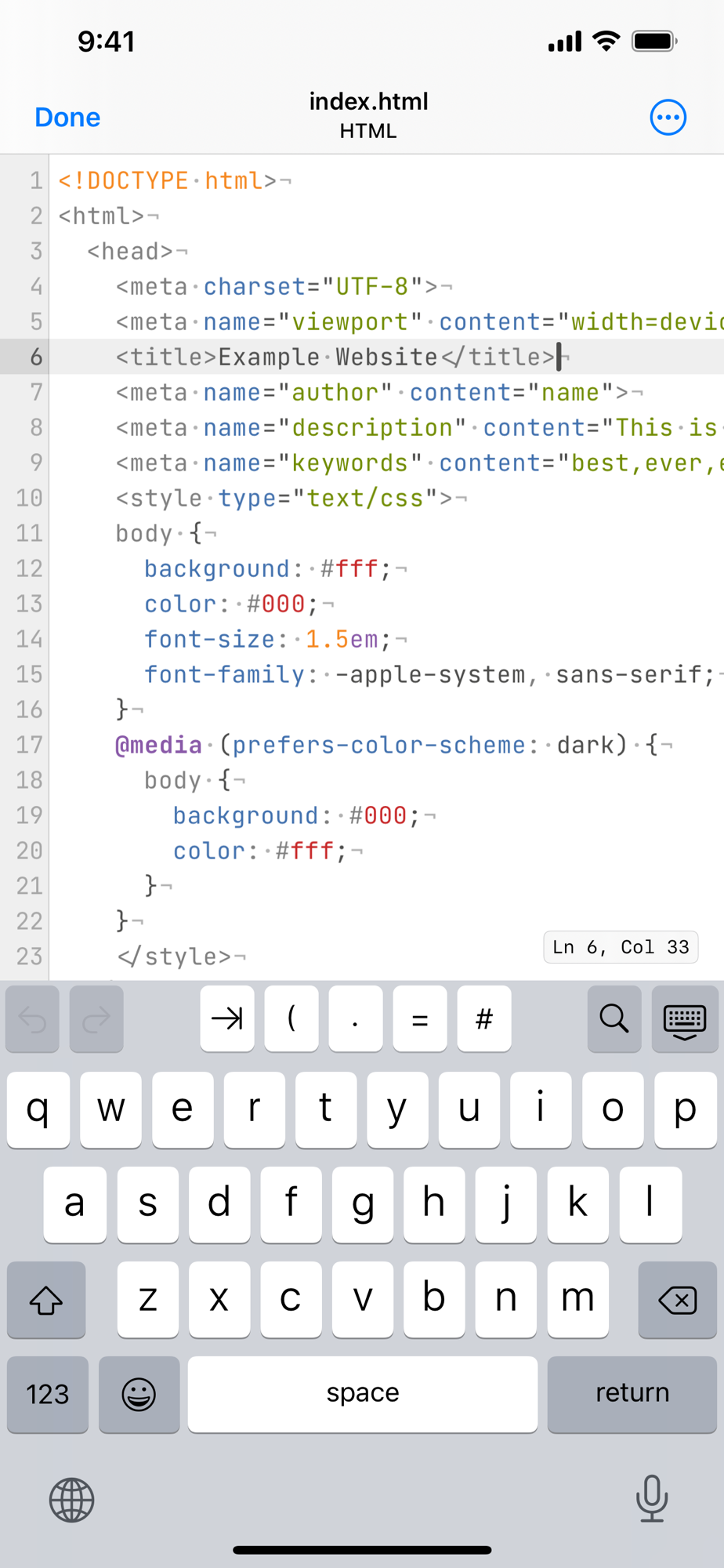Insert an open parenthesis from the shortcut bar
This screenshot has height=1568, width=724.
pyautogui.click(x=291, y=1019)
